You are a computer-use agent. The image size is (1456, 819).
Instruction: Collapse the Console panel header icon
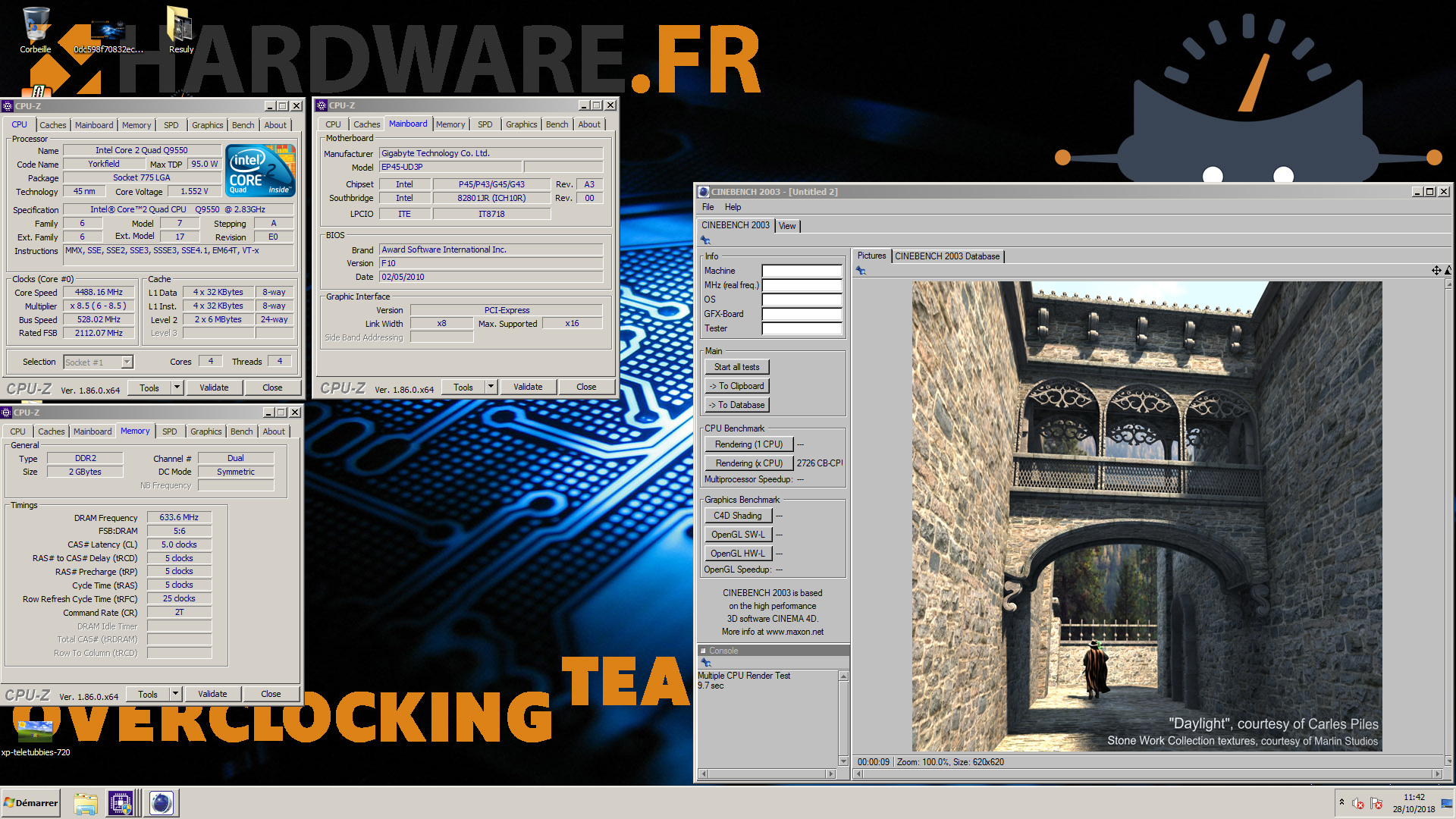tap(703, 651)
